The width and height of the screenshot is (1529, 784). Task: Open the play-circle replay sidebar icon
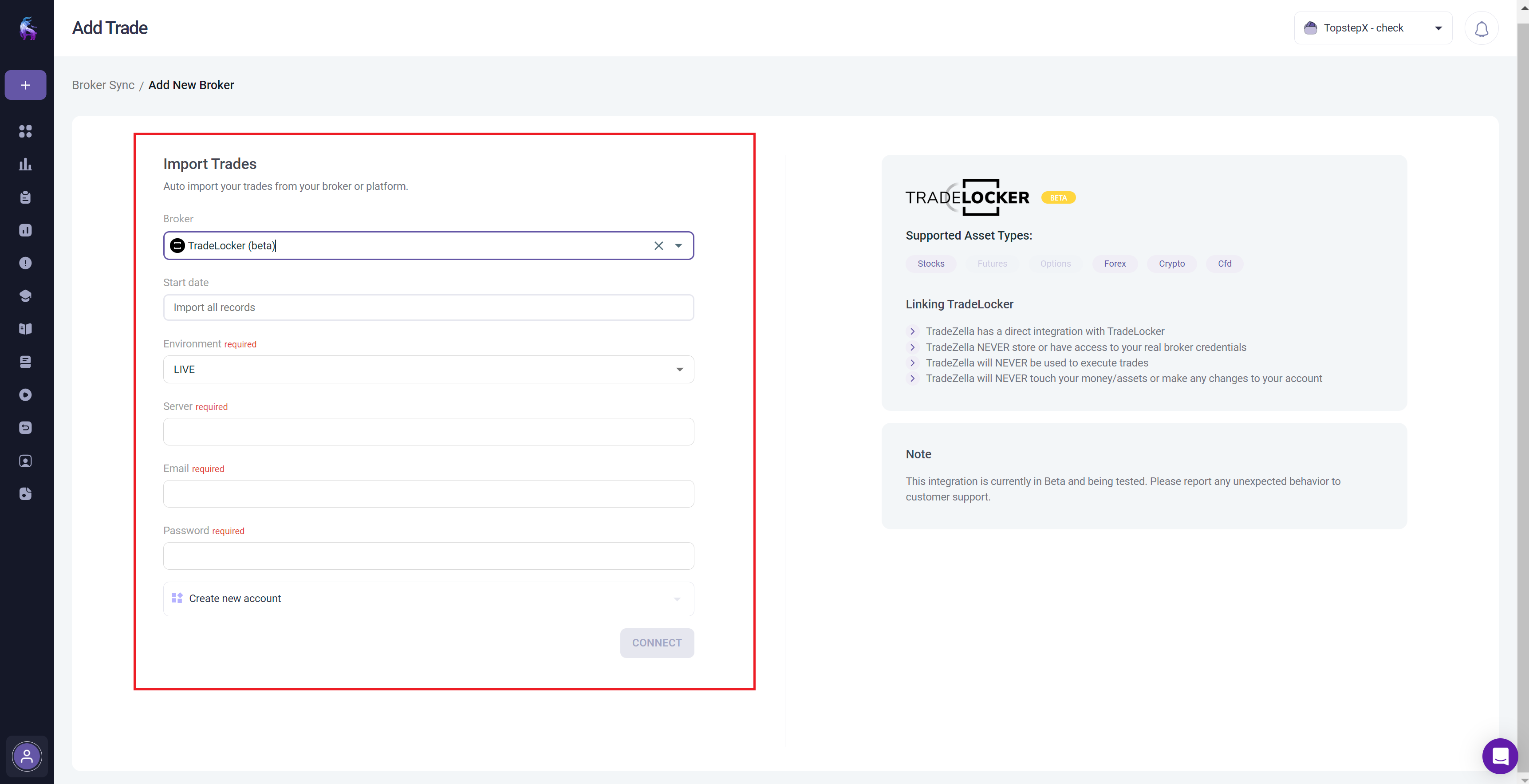click(x=26, y=395)
